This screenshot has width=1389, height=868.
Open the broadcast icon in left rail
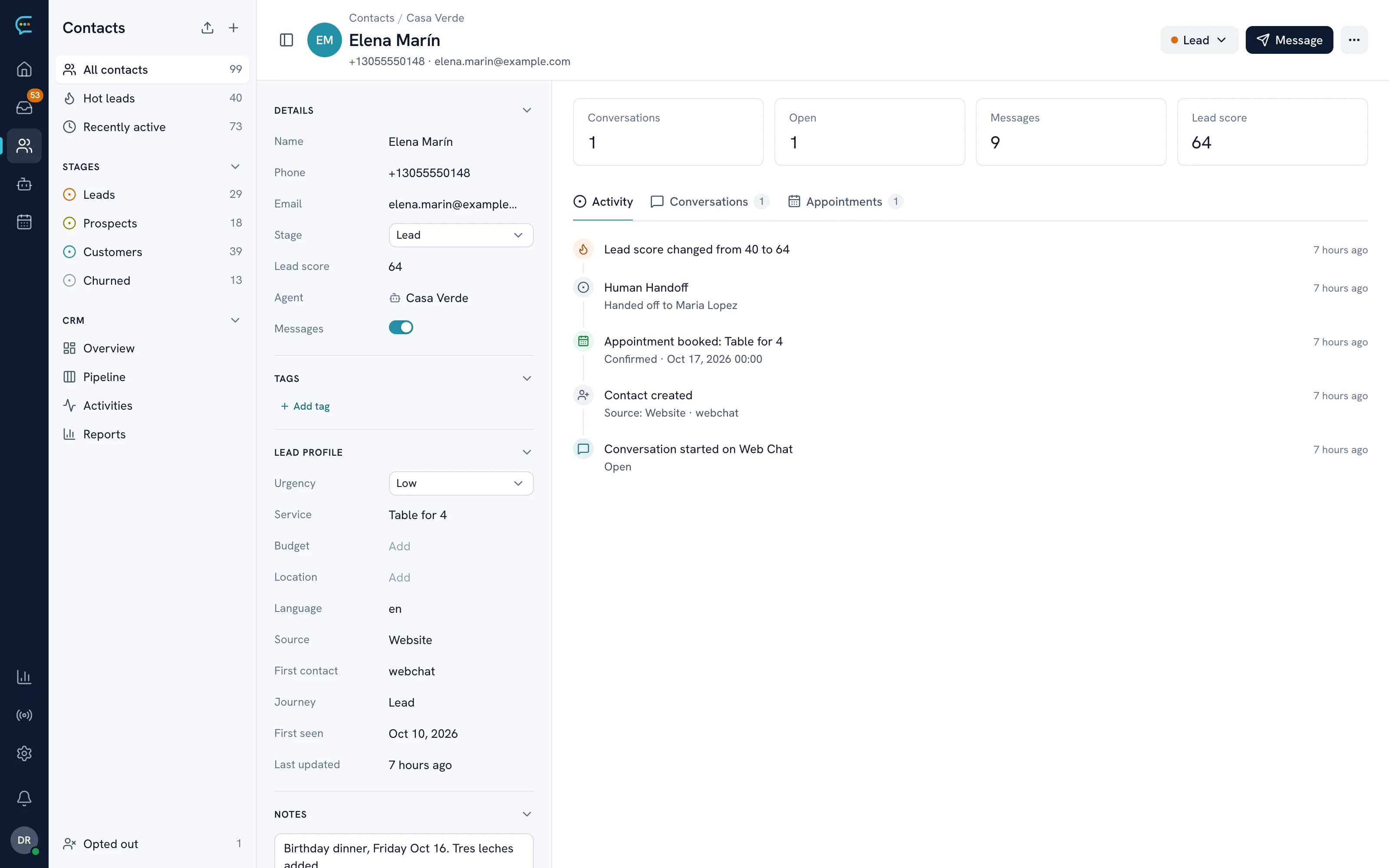(x=24, y=715)
